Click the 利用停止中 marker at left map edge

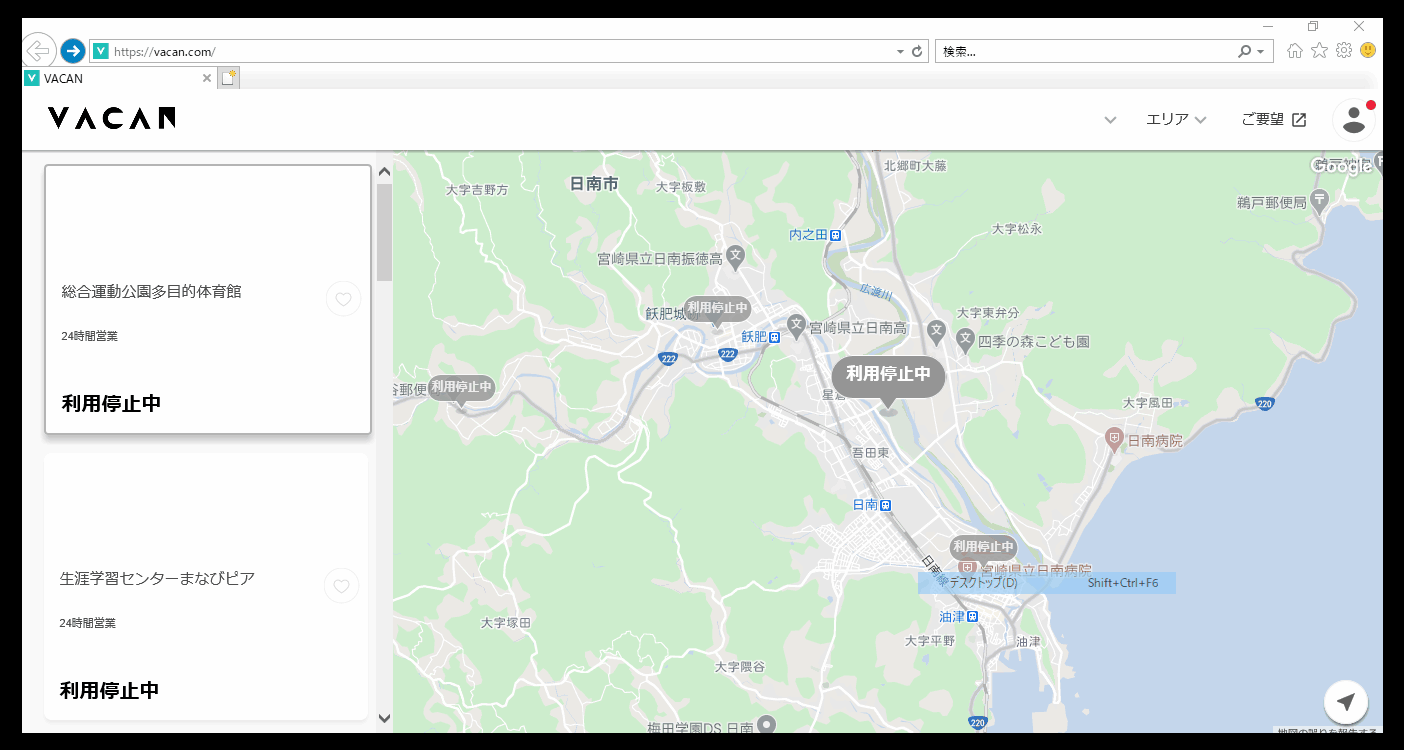tap(462, 389)
